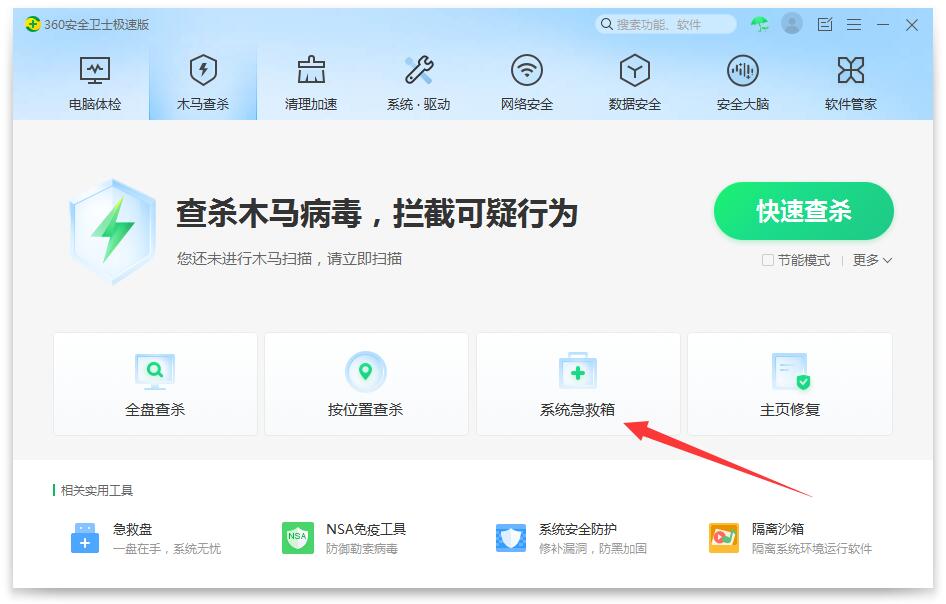Start scan with 快速查杀 button
The image size is (946, 604).
(804, 211)
